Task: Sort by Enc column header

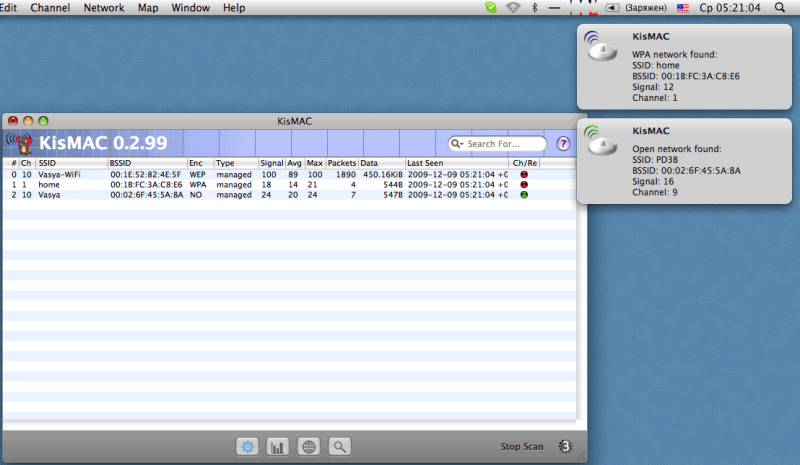Action: [201, 163]
